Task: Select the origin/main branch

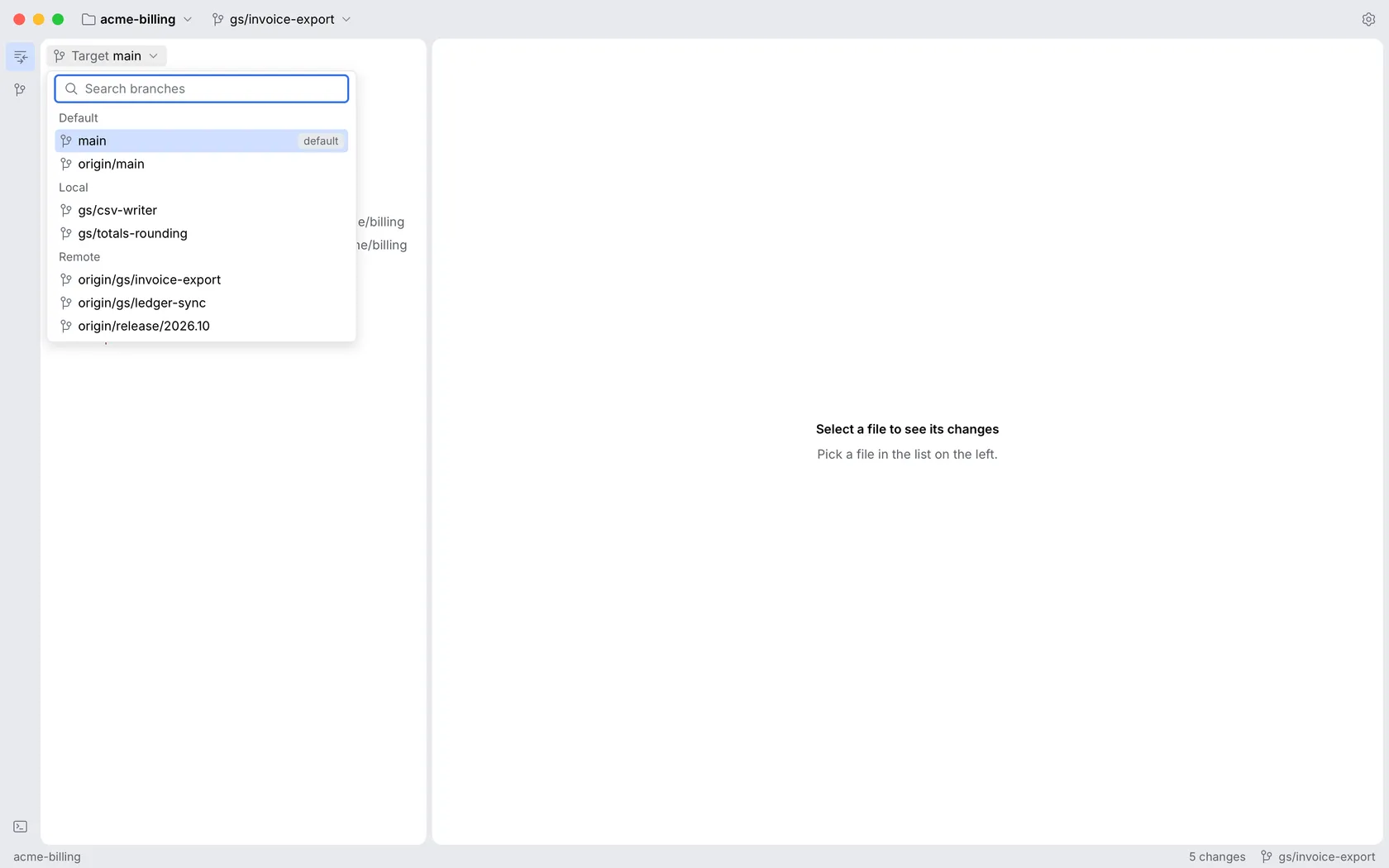Action: click(x=202, y=164)
